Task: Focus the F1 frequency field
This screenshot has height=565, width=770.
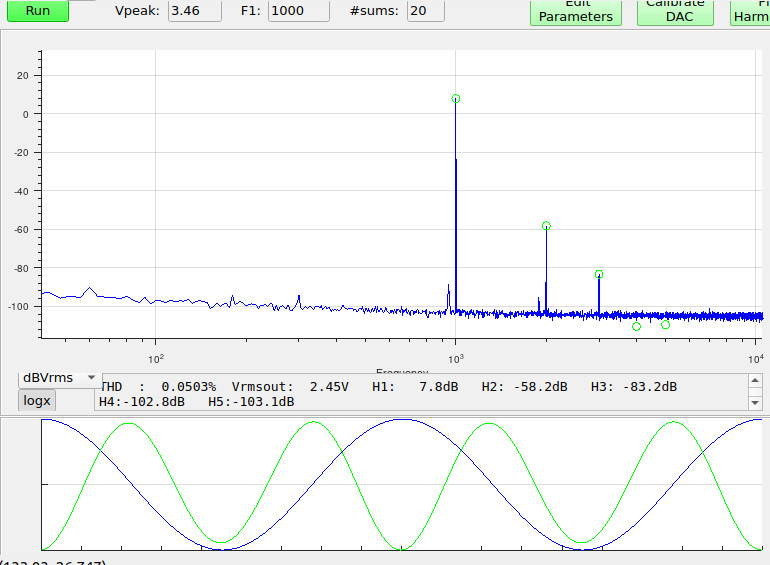Action: tap(299, 11)
